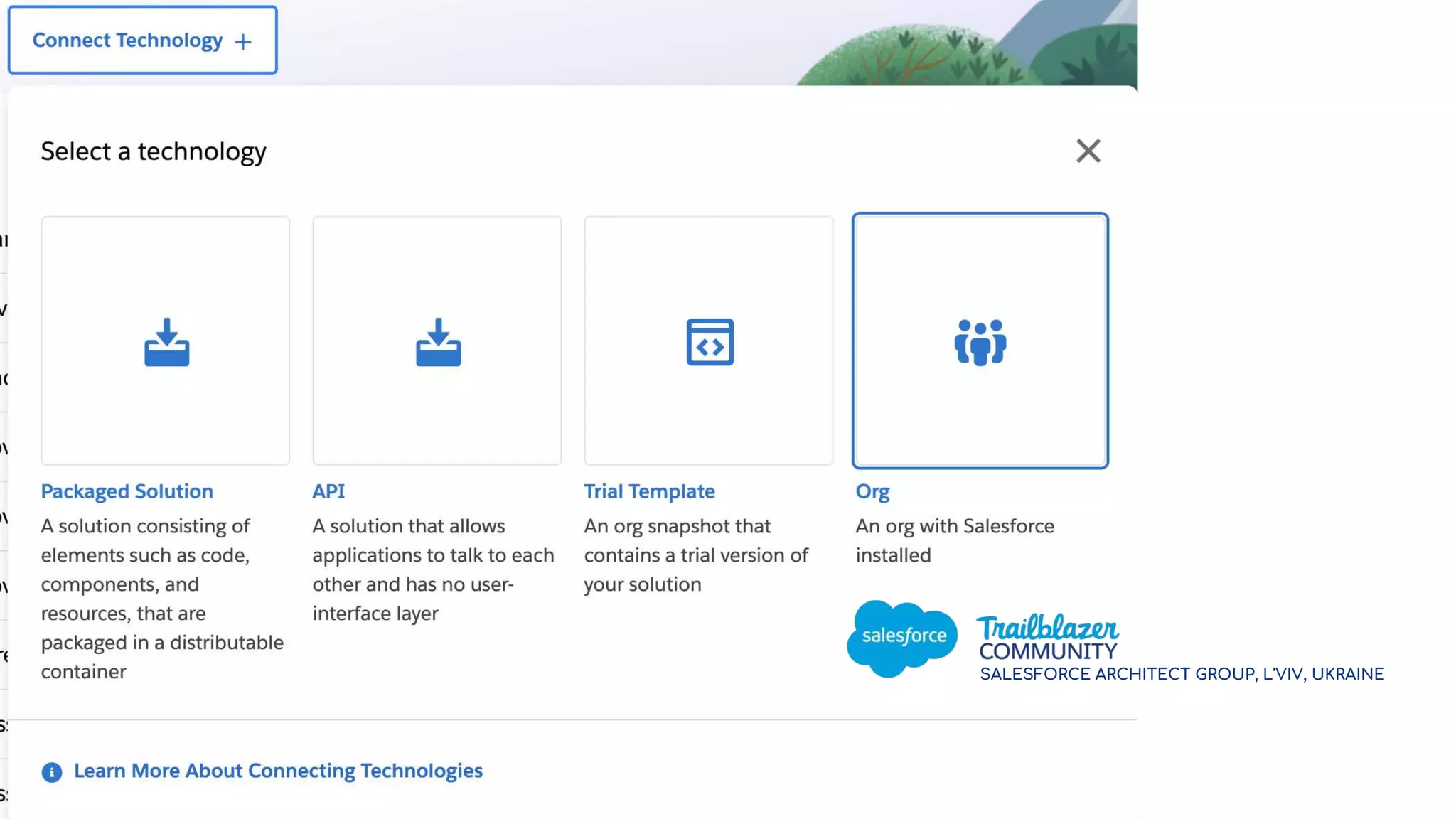
Task: Open the Trial Template title link
Action: point(649,491)
